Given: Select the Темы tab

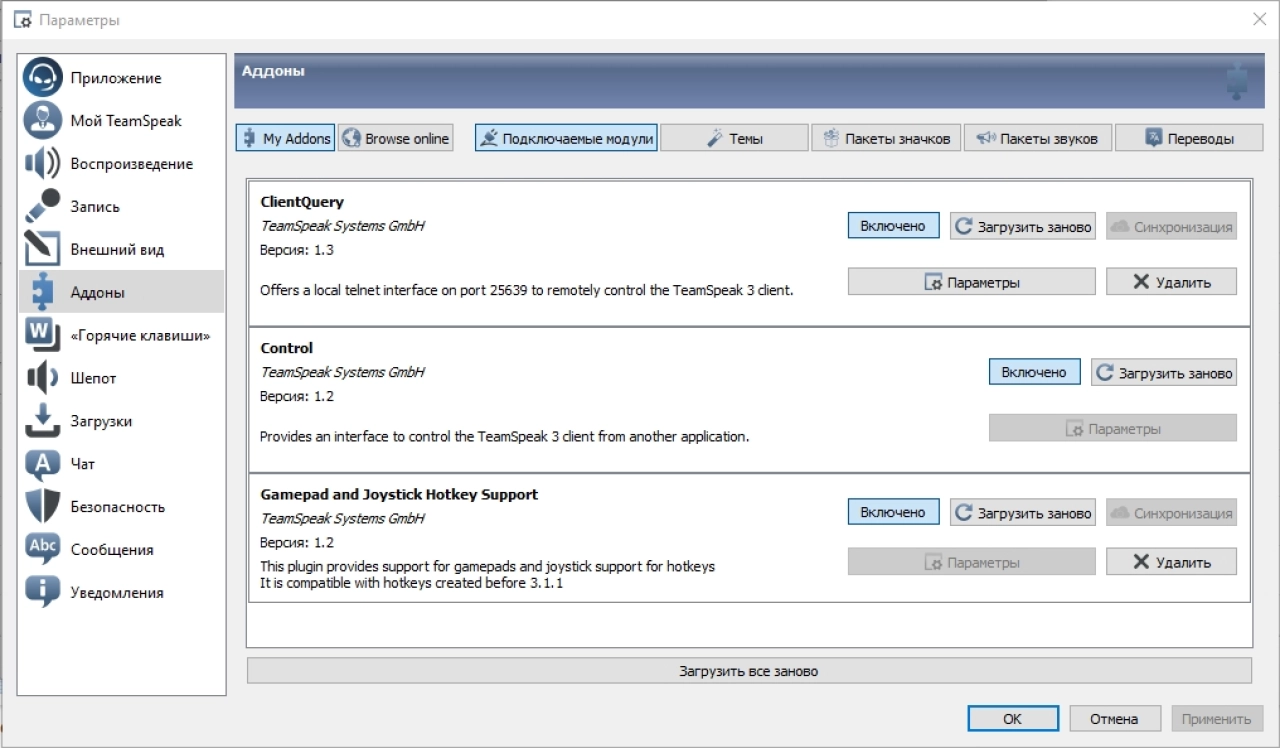Looking at the screenshot, I should pos(734,138).
